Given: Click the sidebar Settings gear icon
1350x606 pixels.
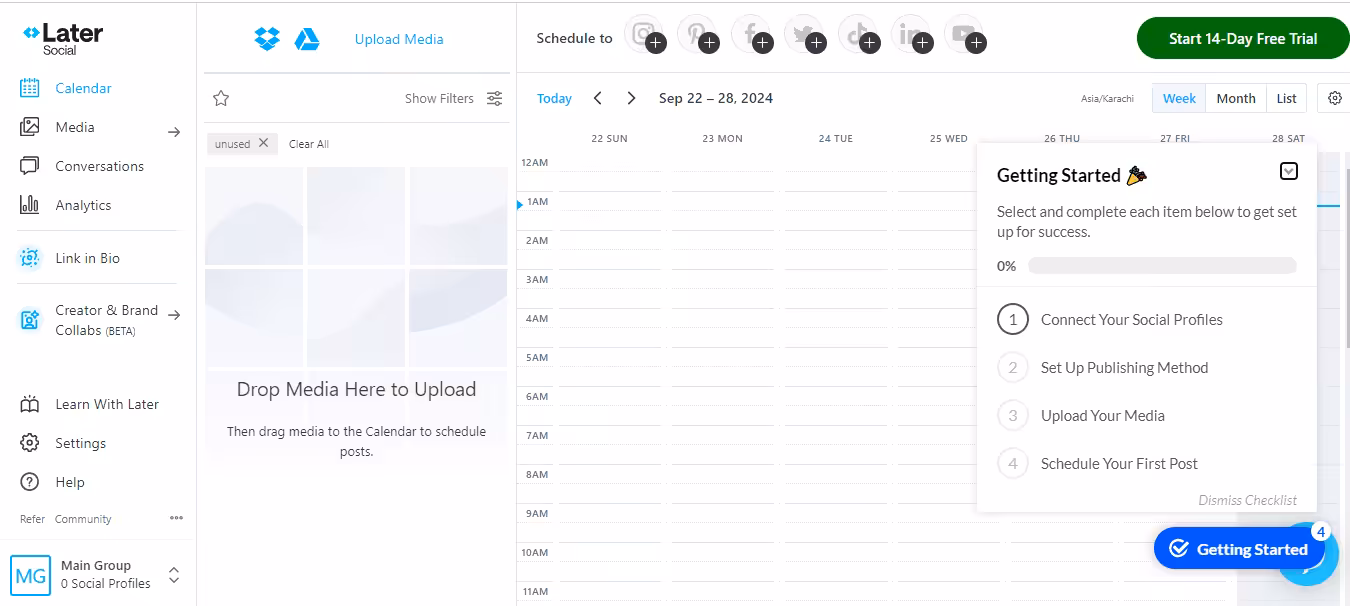Looking at the screenshot, I should coord(30,443).
